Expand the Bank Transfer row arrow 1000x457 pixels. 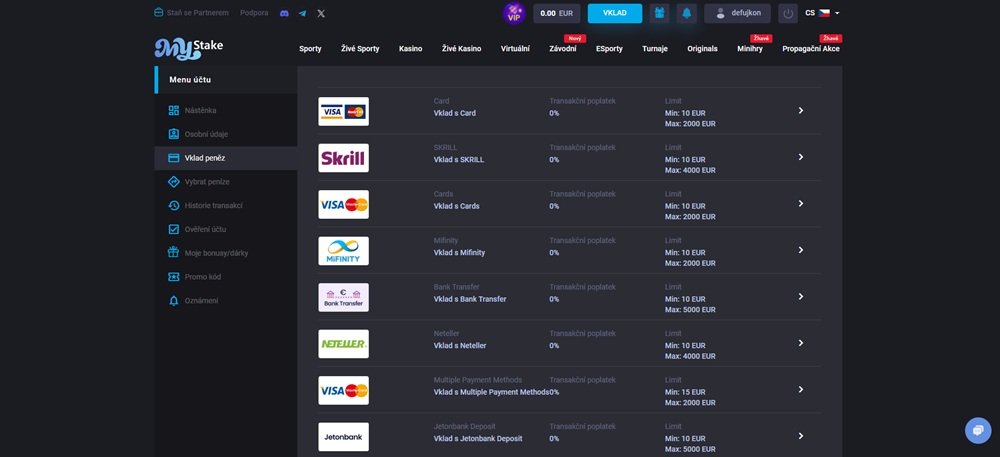[801, 296]
